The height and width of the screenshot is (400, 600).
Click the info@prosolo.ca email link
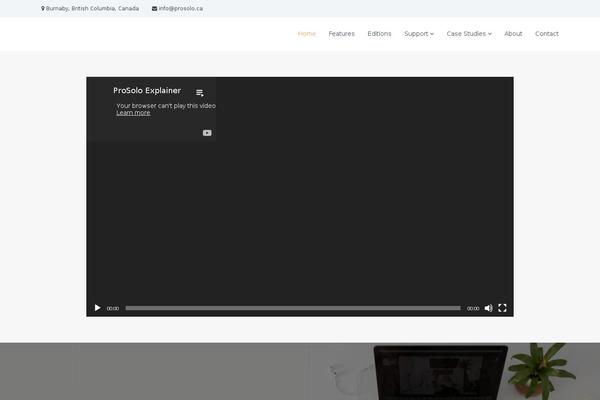(x=181, y=8)
